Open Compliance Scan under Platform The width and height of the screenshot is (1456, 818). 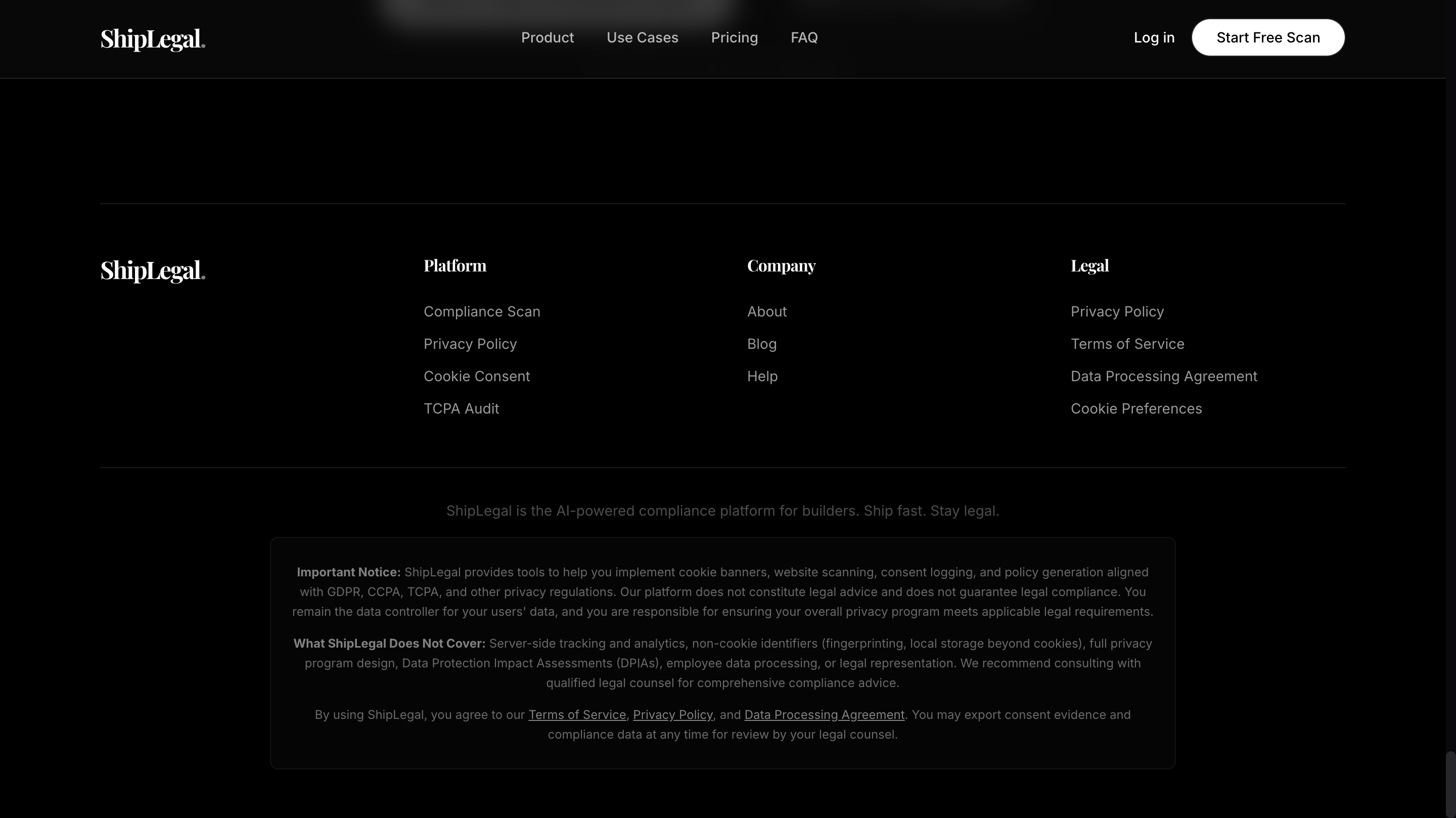tap(482, 311)
